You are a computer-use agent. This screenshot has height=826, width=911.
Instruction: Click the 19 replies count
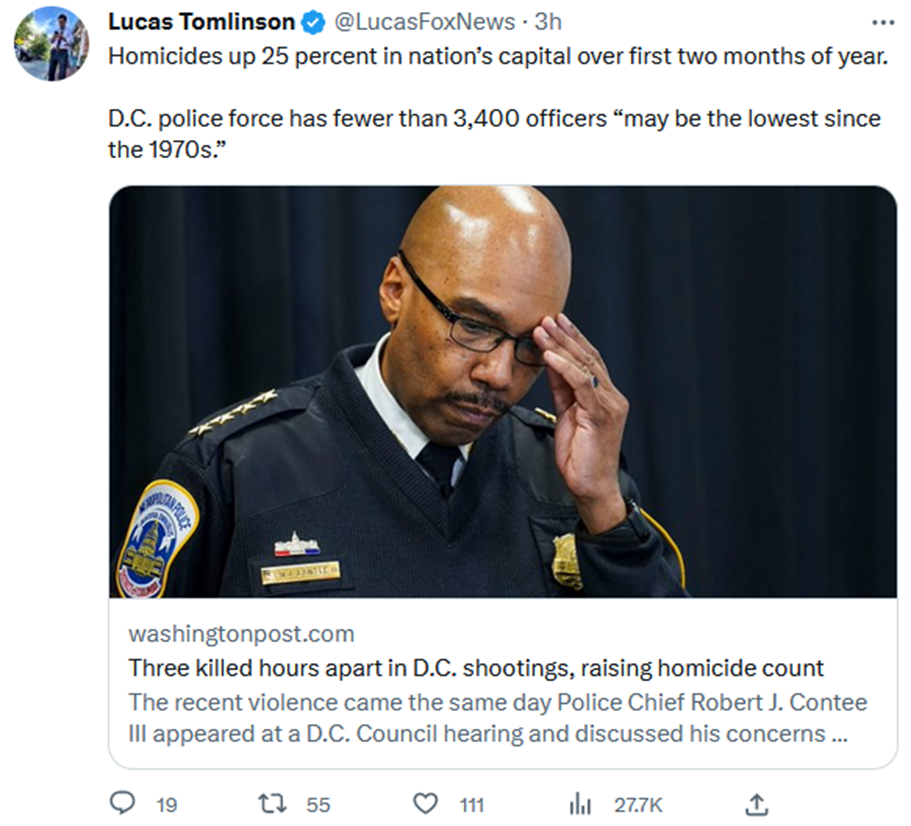tap(167, 804)
